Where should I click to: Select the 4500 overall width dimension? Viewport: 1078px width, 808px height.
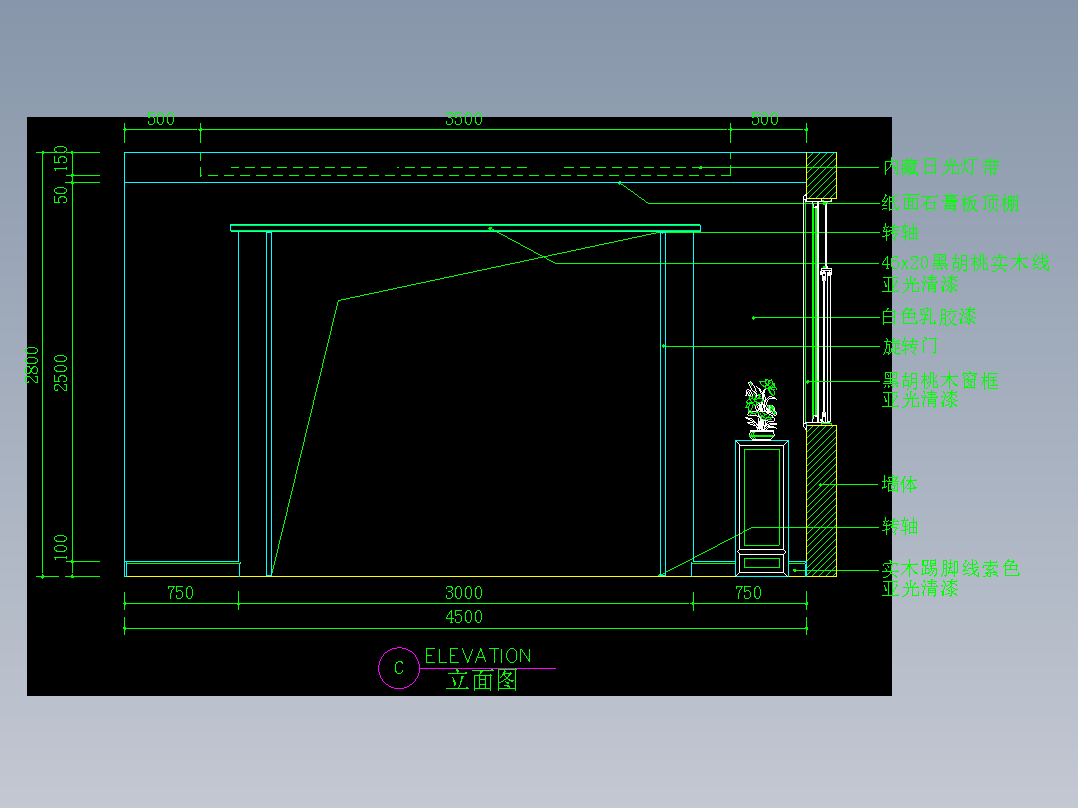(x=464, y=617)
